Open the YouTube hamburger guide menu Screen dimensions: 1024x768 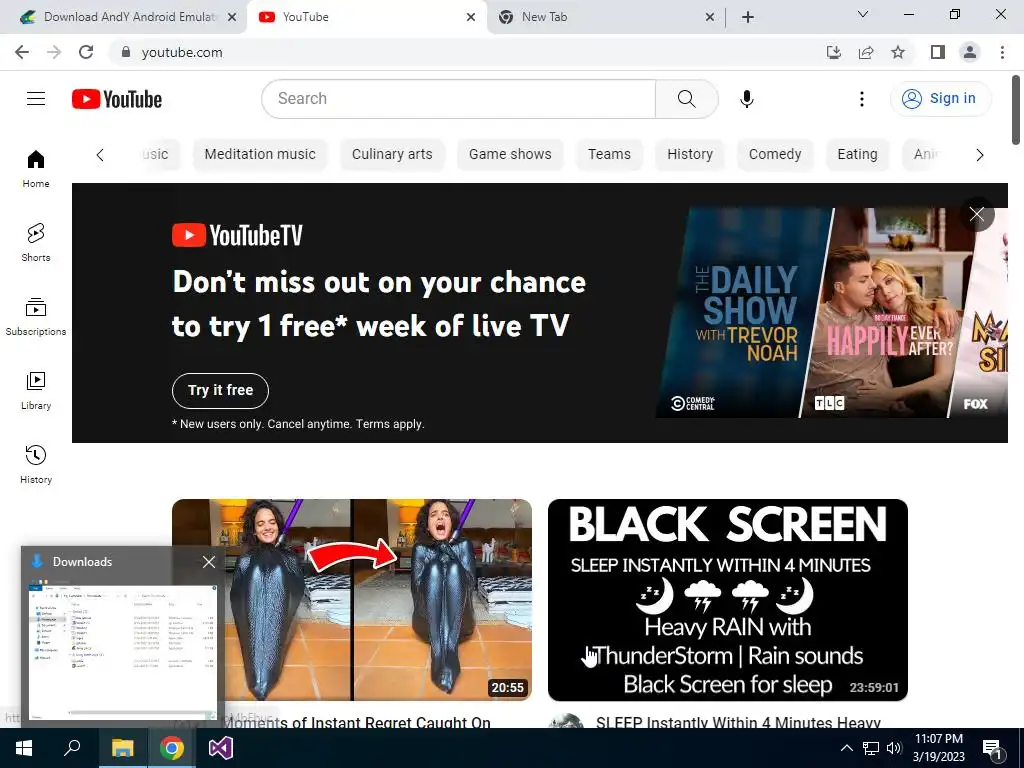tap(36, 99)
